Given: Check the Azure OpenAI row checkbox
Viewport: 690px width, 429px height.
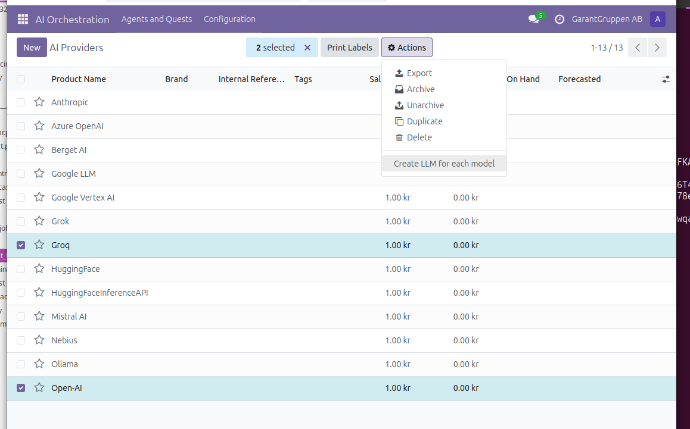Looking at the screenshot, I should [21, 126].
